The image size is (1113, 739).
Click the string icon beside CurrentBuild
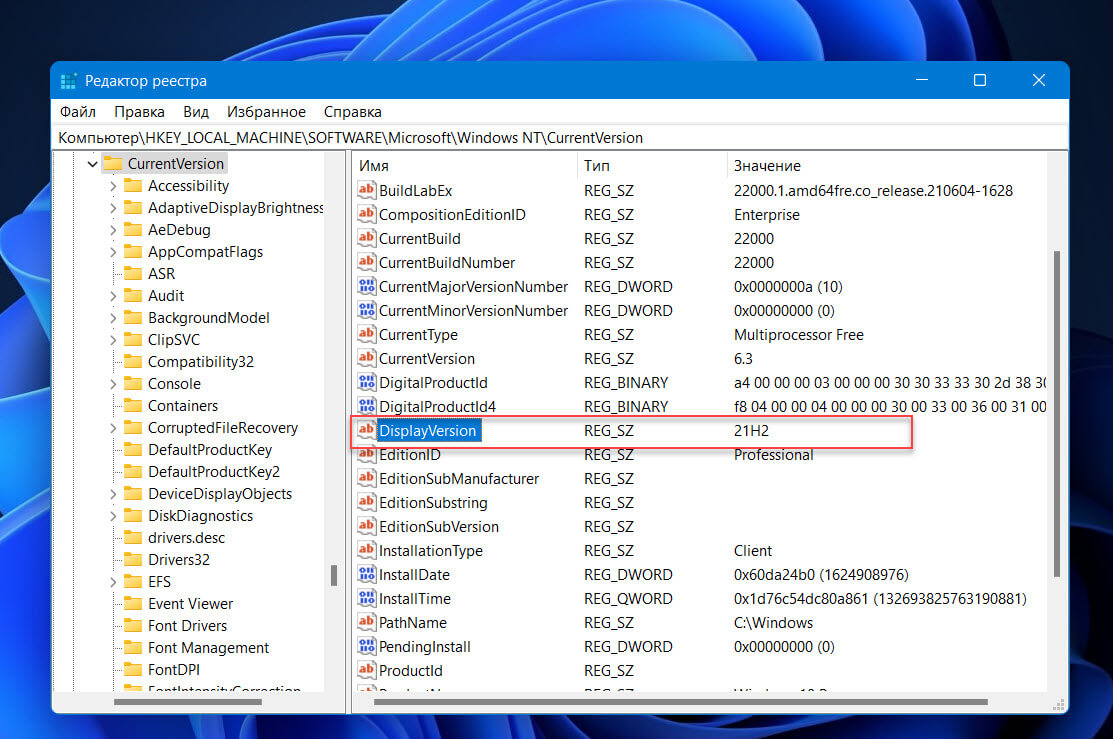[x=366, y=238]
